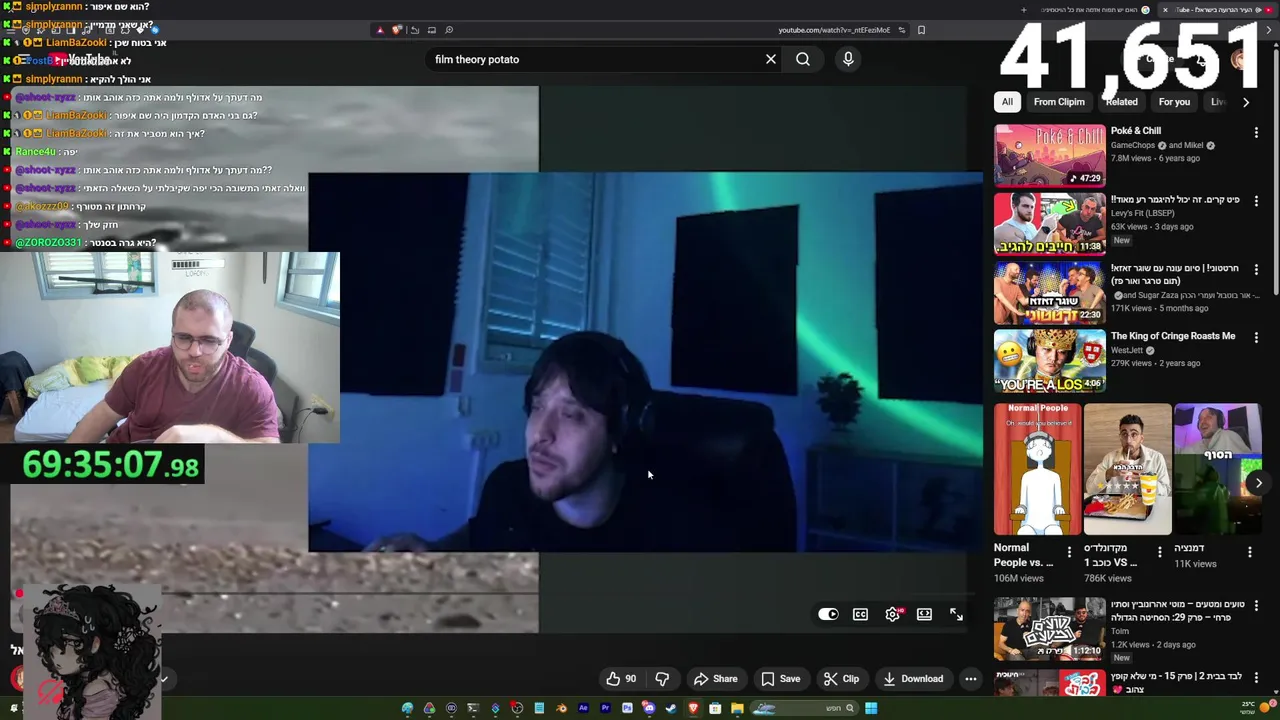Open Windows Terminal from the taskbar
Screen dimensions: 1280x720
pos(473,709)
